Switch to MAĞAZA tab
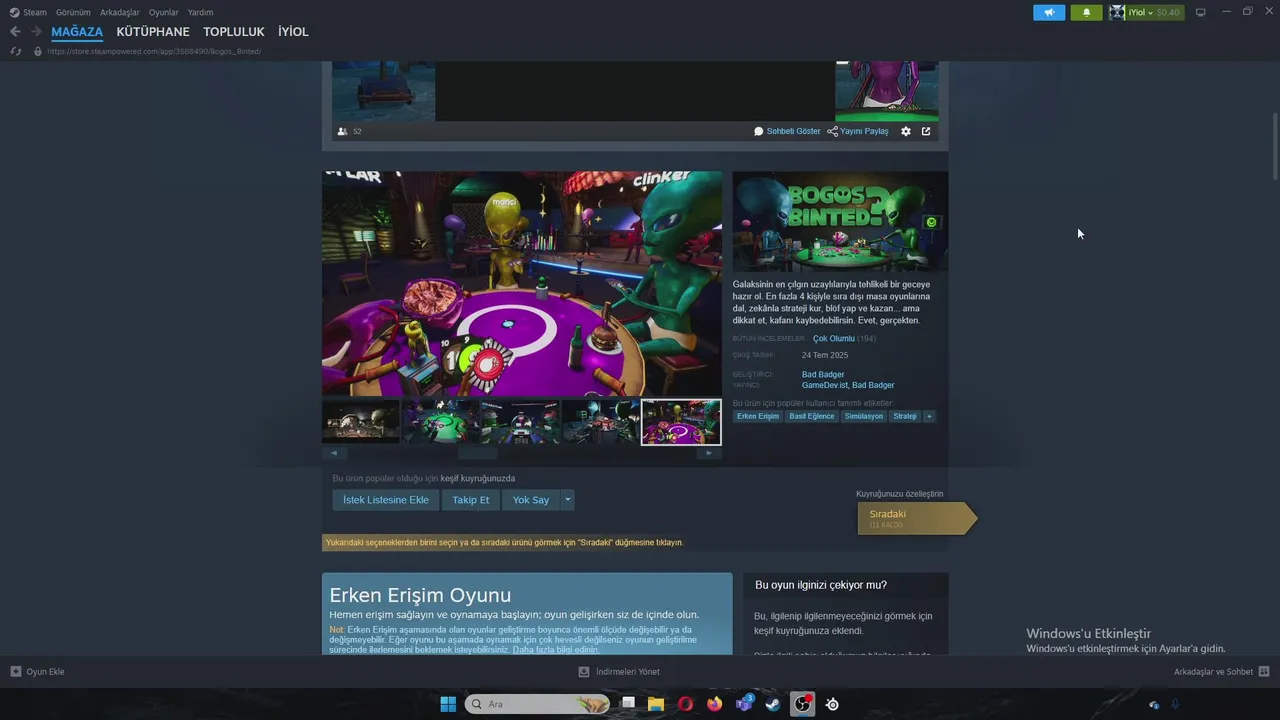Viewport: 1280px width, 720px height. point(77,32)
